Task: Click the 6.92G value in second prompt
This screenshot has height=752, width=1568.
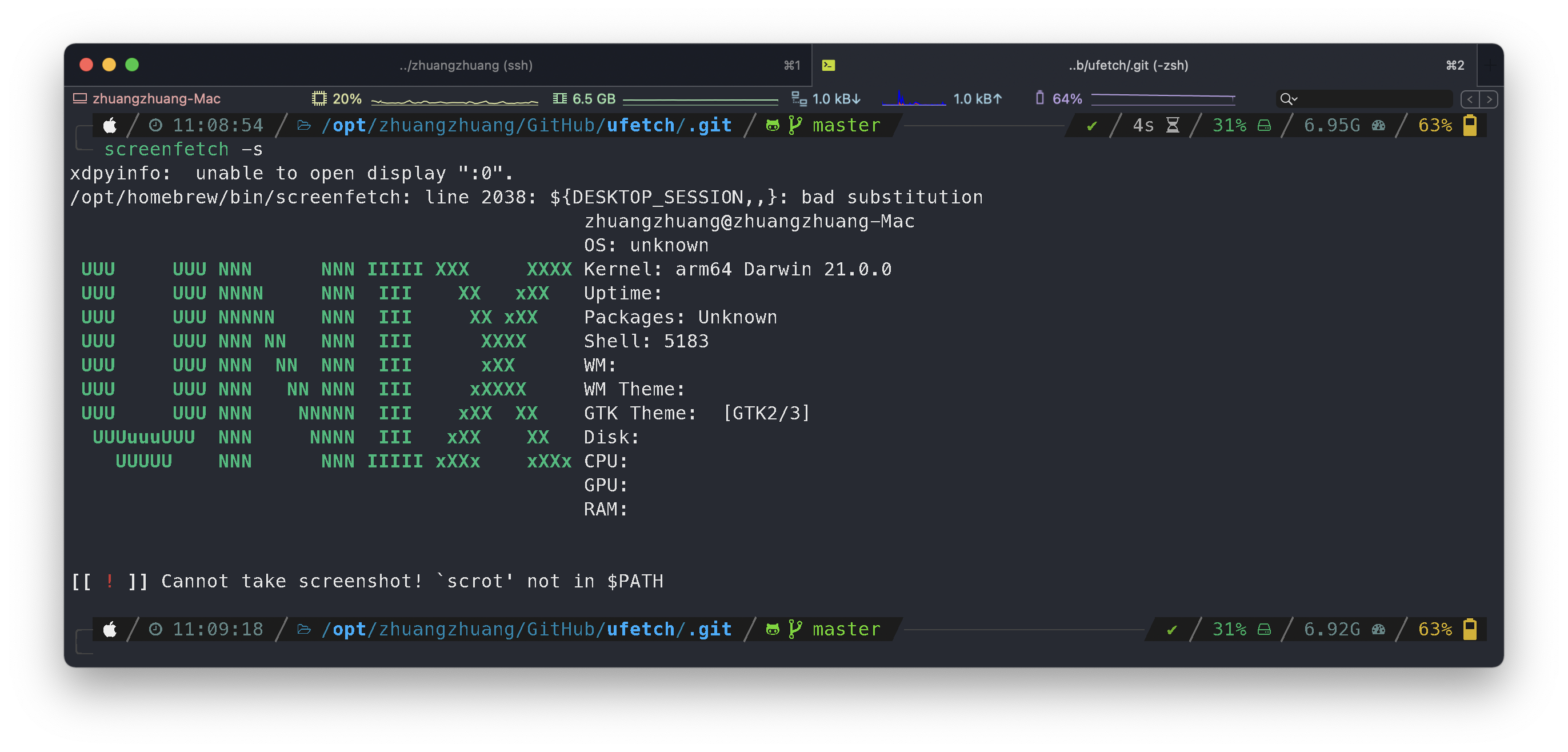Action: pos(1332,630)
